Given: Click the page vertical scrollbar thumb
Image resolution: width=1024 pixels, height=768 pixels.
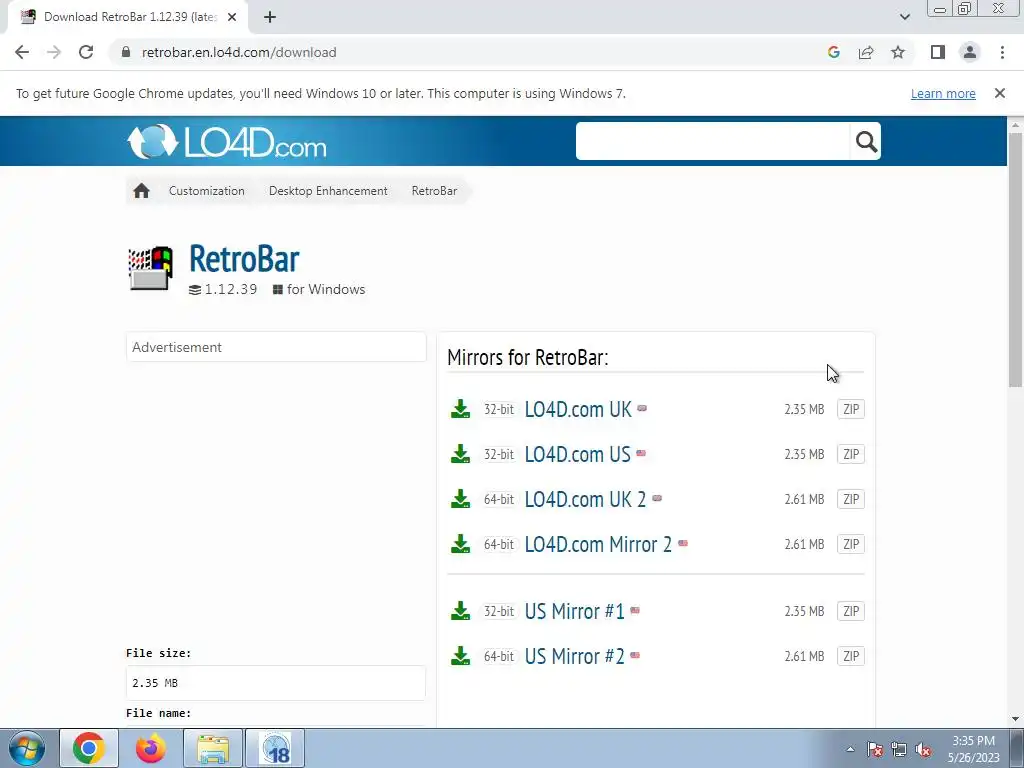Looking at the screenshot, I should [1016, 259].
